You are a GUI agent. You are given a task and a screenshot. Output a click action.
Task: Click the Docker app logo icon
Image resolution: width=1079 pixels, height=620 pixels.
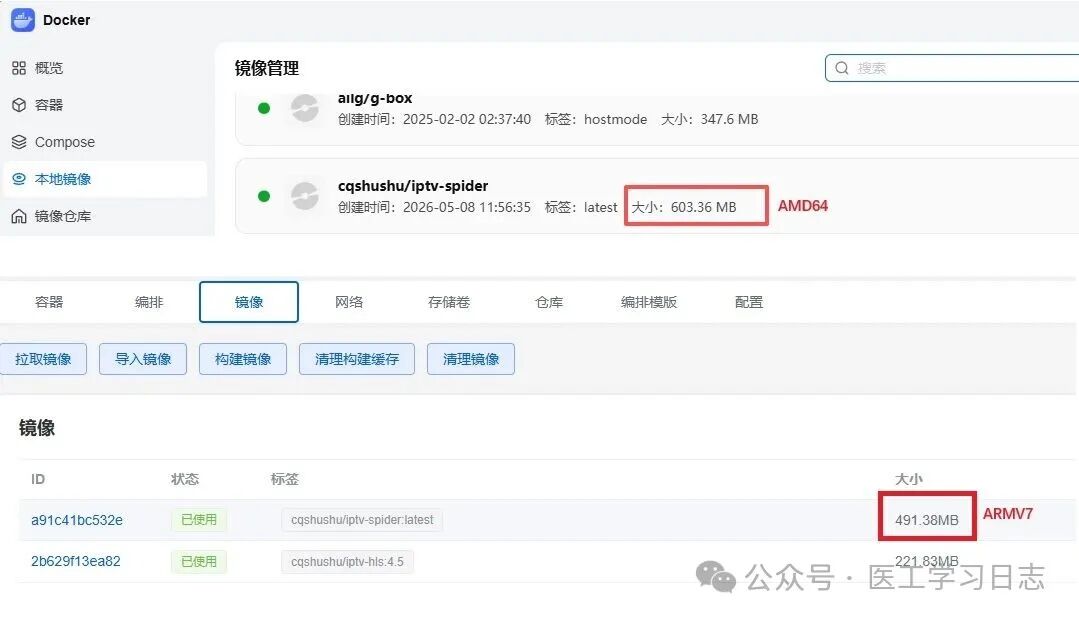tap(22, 20)
